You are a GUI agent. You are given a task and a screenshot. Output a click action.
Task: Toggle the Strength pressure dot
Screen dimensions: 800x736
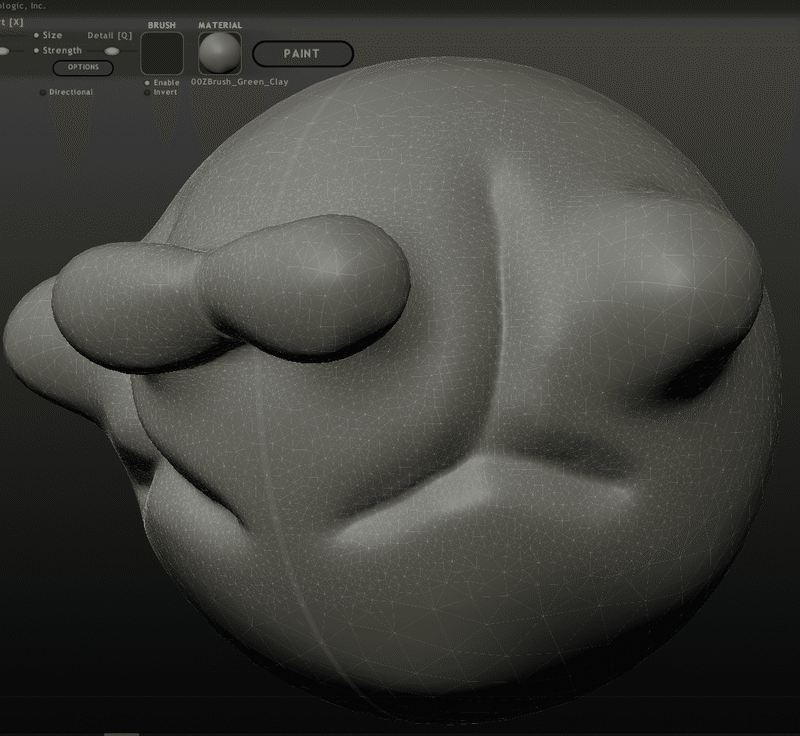pyautogui.click(x=36, y=50)
